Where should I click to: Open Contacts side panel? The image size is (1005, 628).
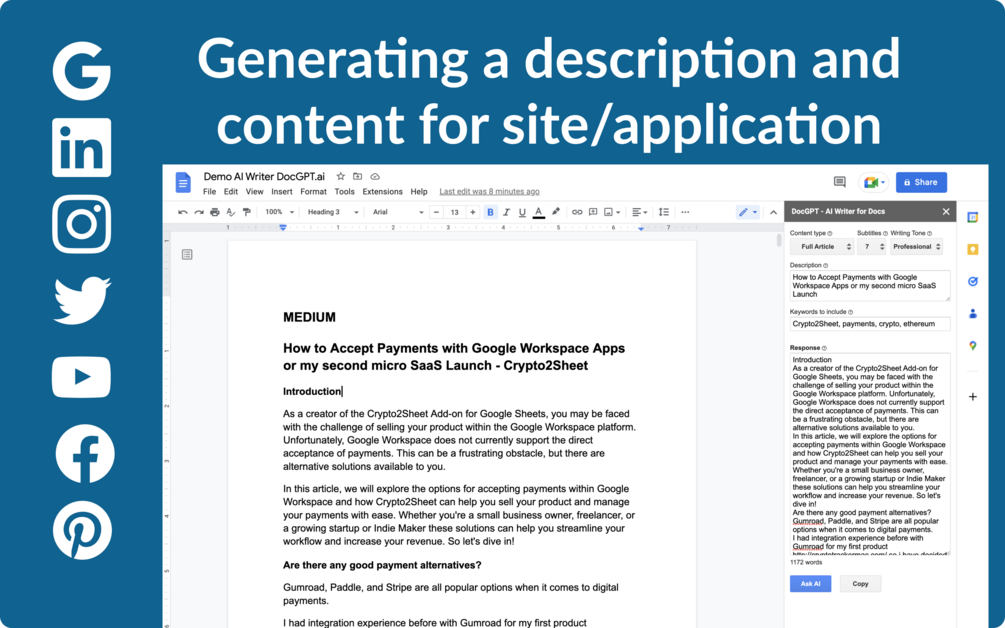point(972,313)
